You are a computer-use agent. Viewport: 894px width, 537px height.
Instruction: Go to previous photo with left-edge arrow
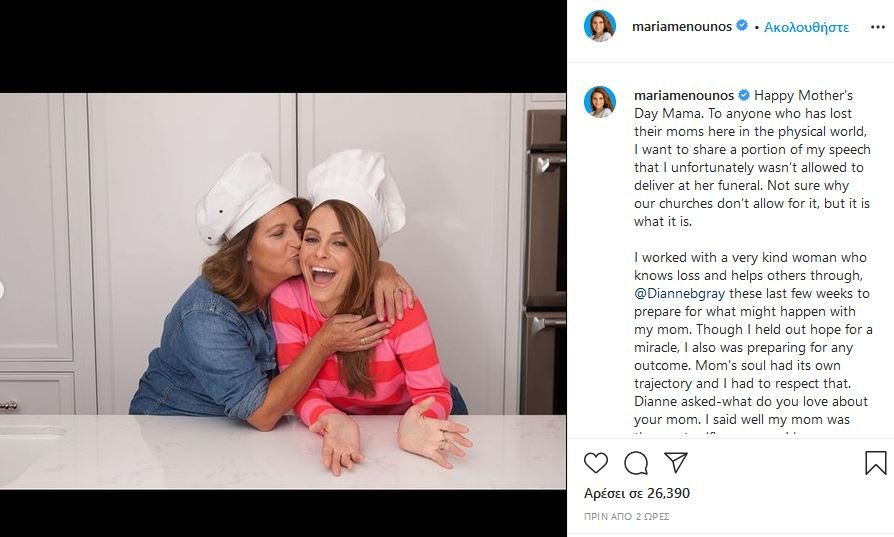3,291
